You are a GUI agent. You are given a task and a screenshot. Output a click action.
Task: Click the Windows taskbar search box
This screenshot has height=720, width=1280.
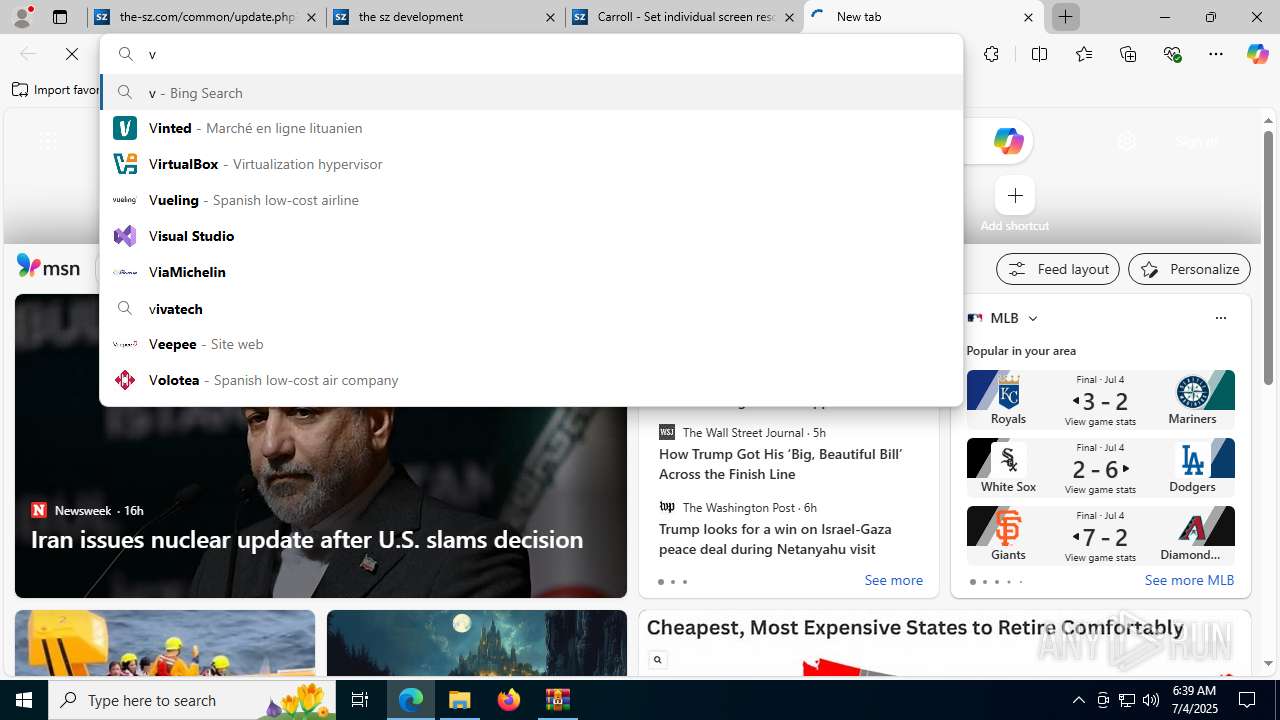(x=193, y=700)
